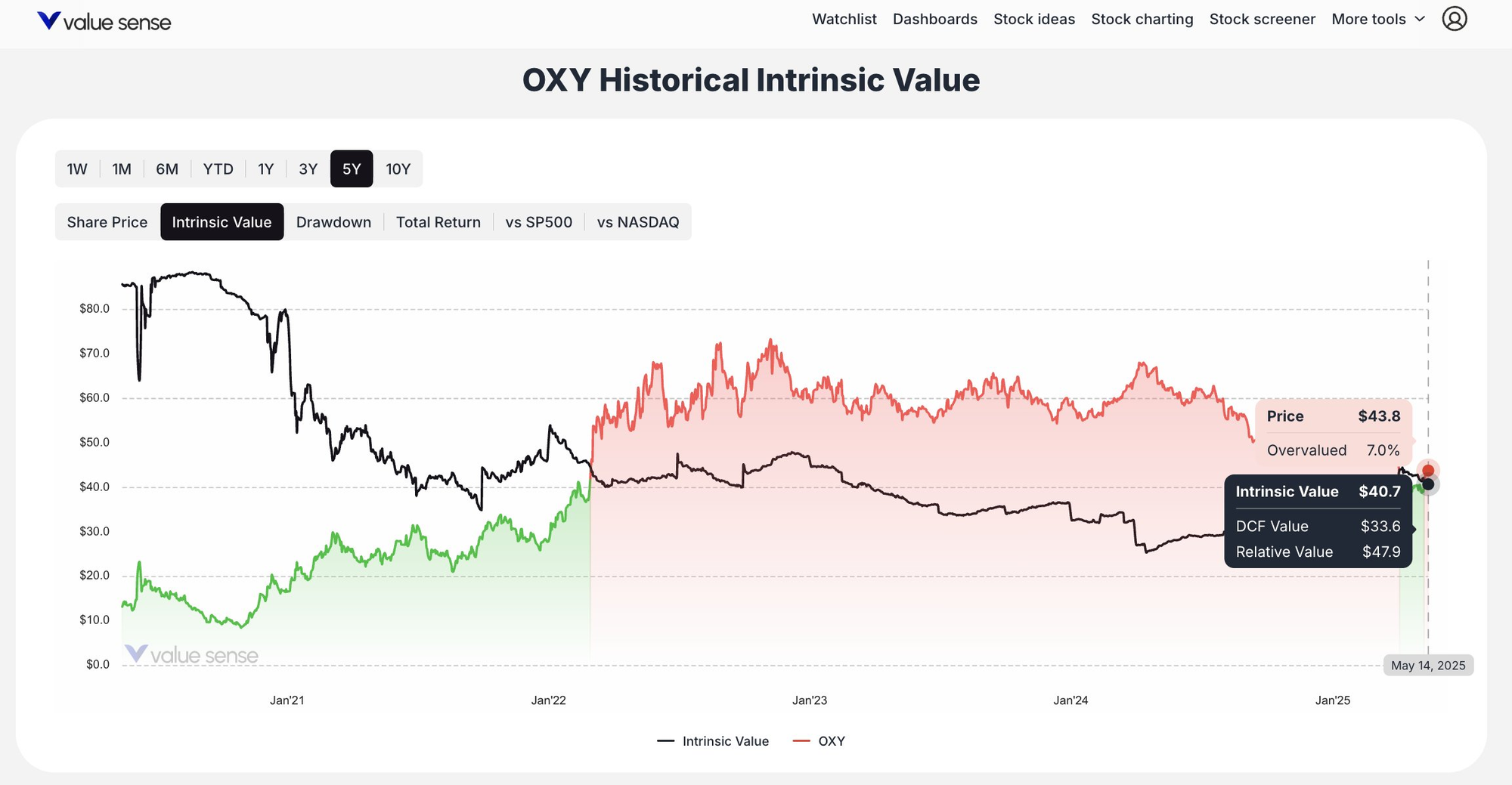Switch to the YTD time range
Image resolution: width=1512 pixels, height=785 pixels.
[x=218, y=168]
